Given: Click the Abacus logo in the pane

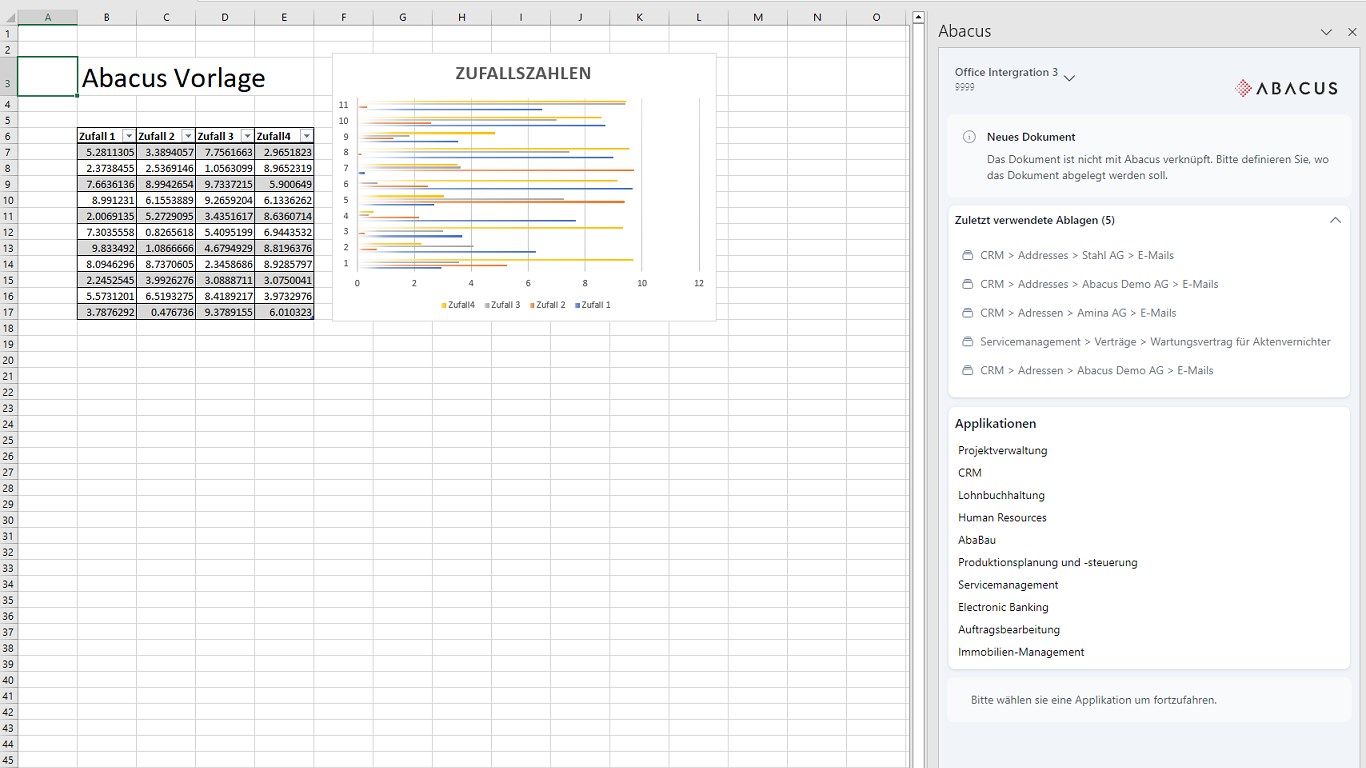Looking at the screenshot, I should click(1286, 88).
